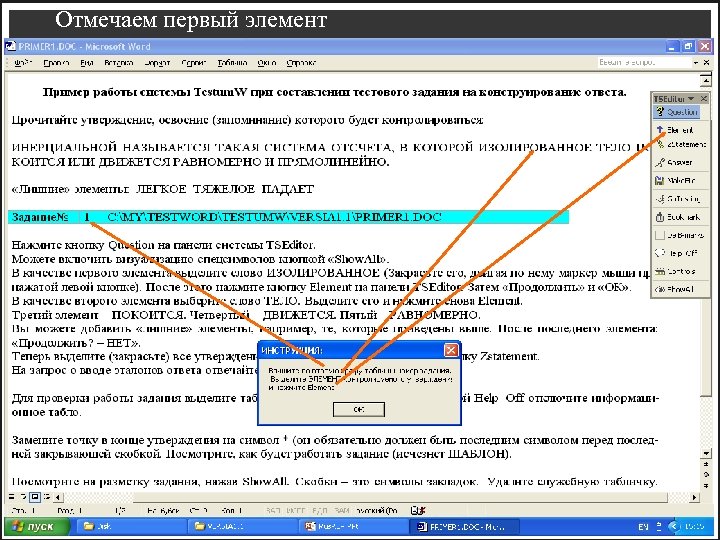Open the Windows Пуск start button
720x540 pixels.
pos(37,526)
